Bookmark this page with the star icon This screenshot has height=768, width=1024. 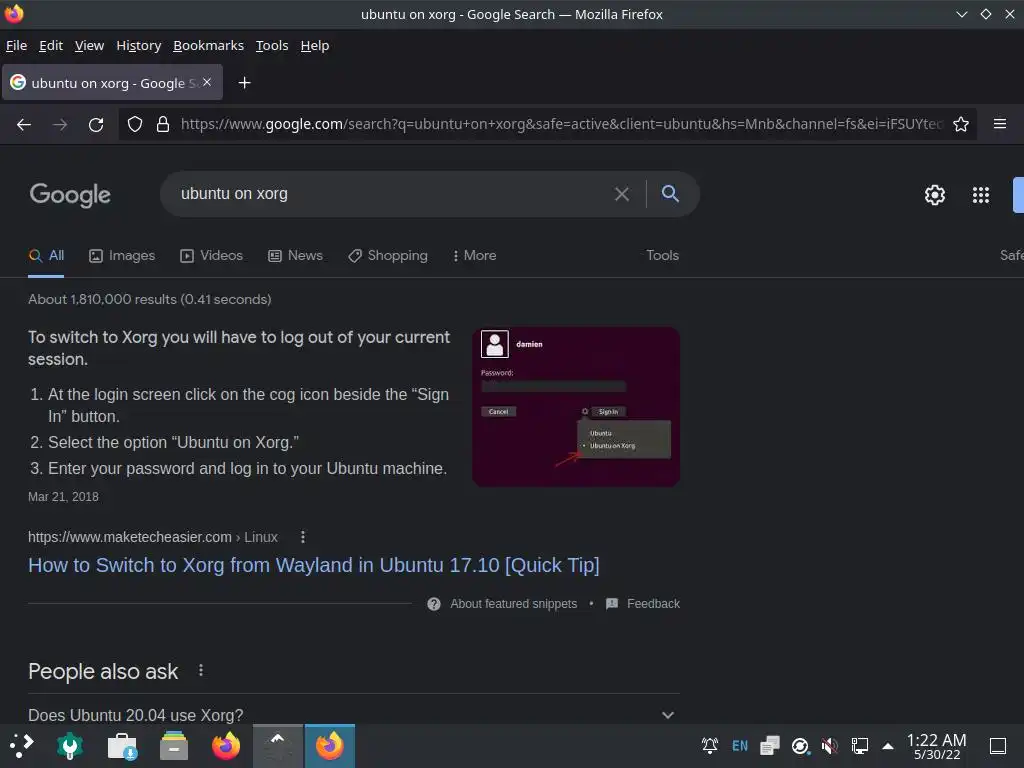point(961,124)
